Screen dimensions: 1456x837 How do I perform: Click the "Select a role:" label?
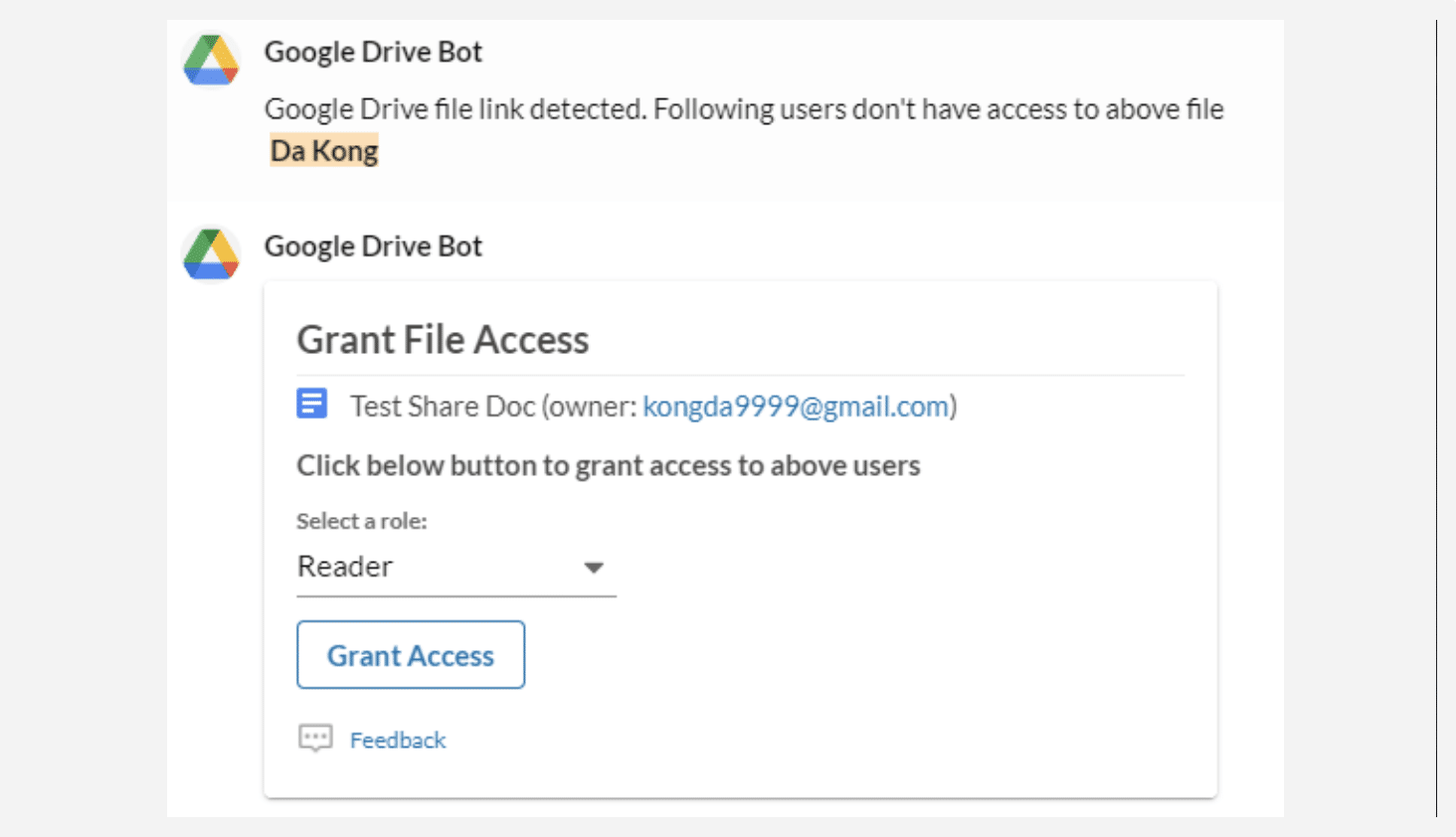(361, 521)
